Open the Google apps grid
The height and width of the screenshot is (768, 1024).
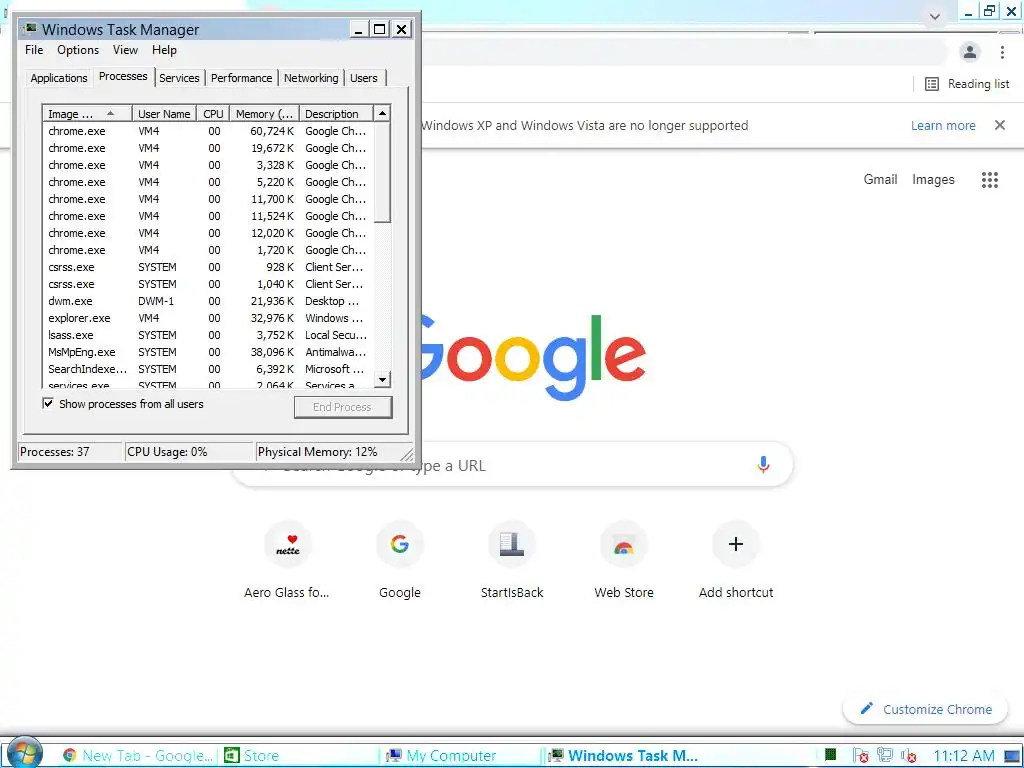990,180
